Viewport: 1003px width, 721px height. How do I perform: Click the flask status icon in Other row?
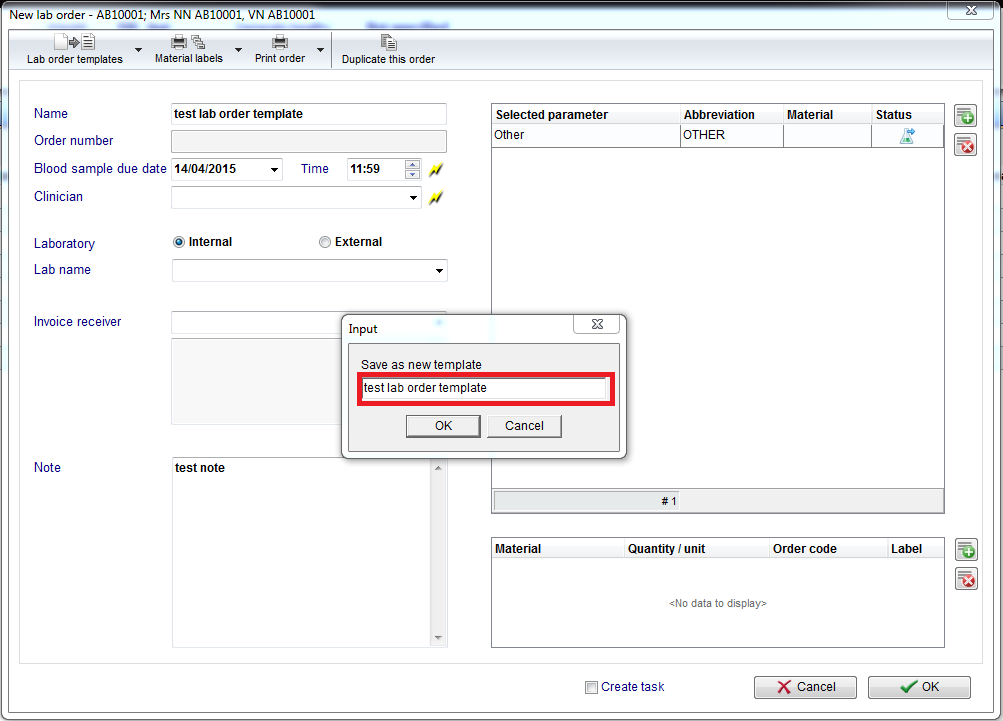pyautogui.click(x=907, y=135)
